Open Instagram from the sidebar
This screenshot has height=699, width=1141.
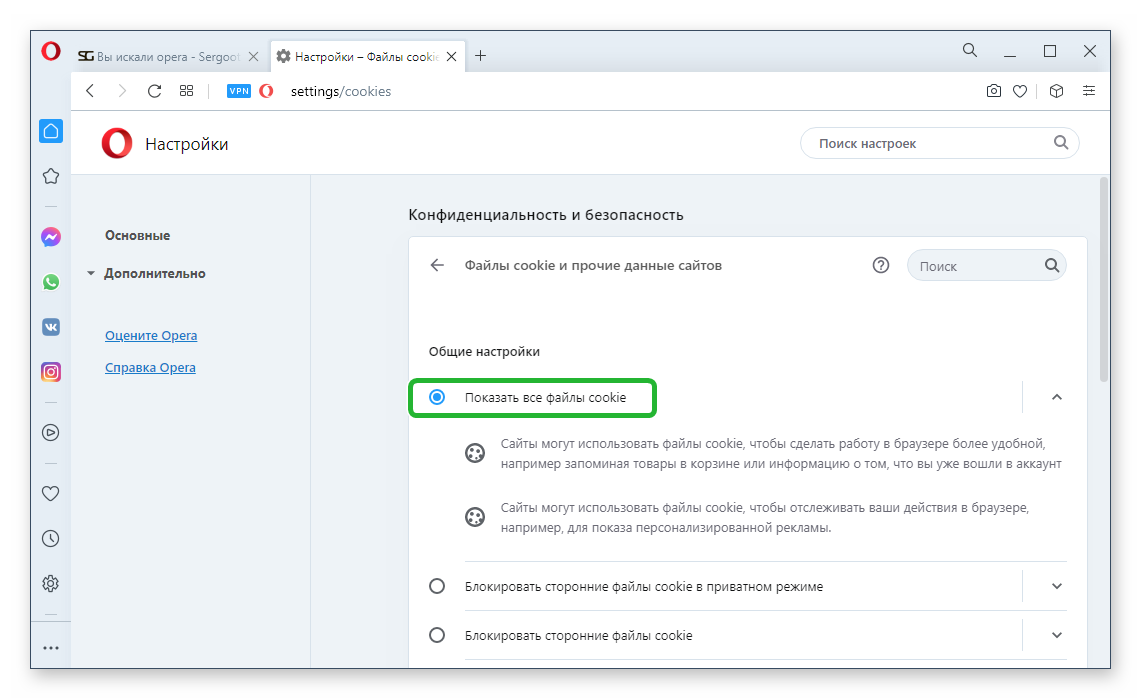point(51,372)
